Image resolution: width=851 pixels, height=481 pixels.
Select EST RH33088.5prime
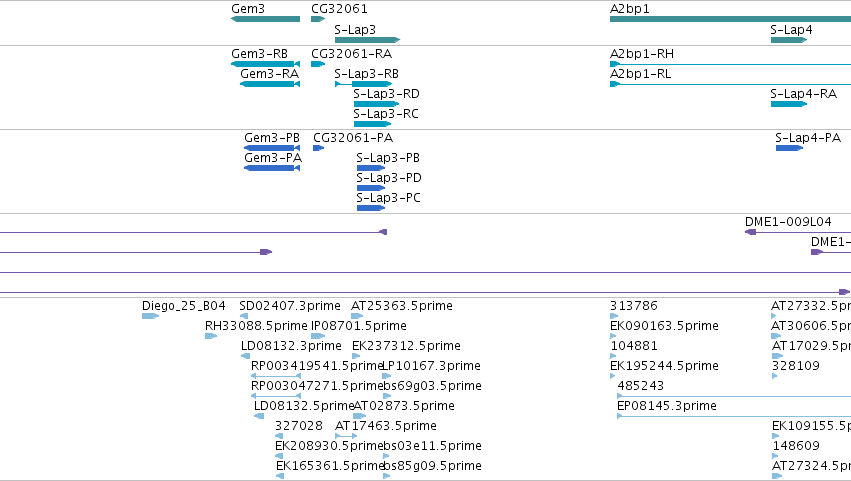[x=211, y=336]
